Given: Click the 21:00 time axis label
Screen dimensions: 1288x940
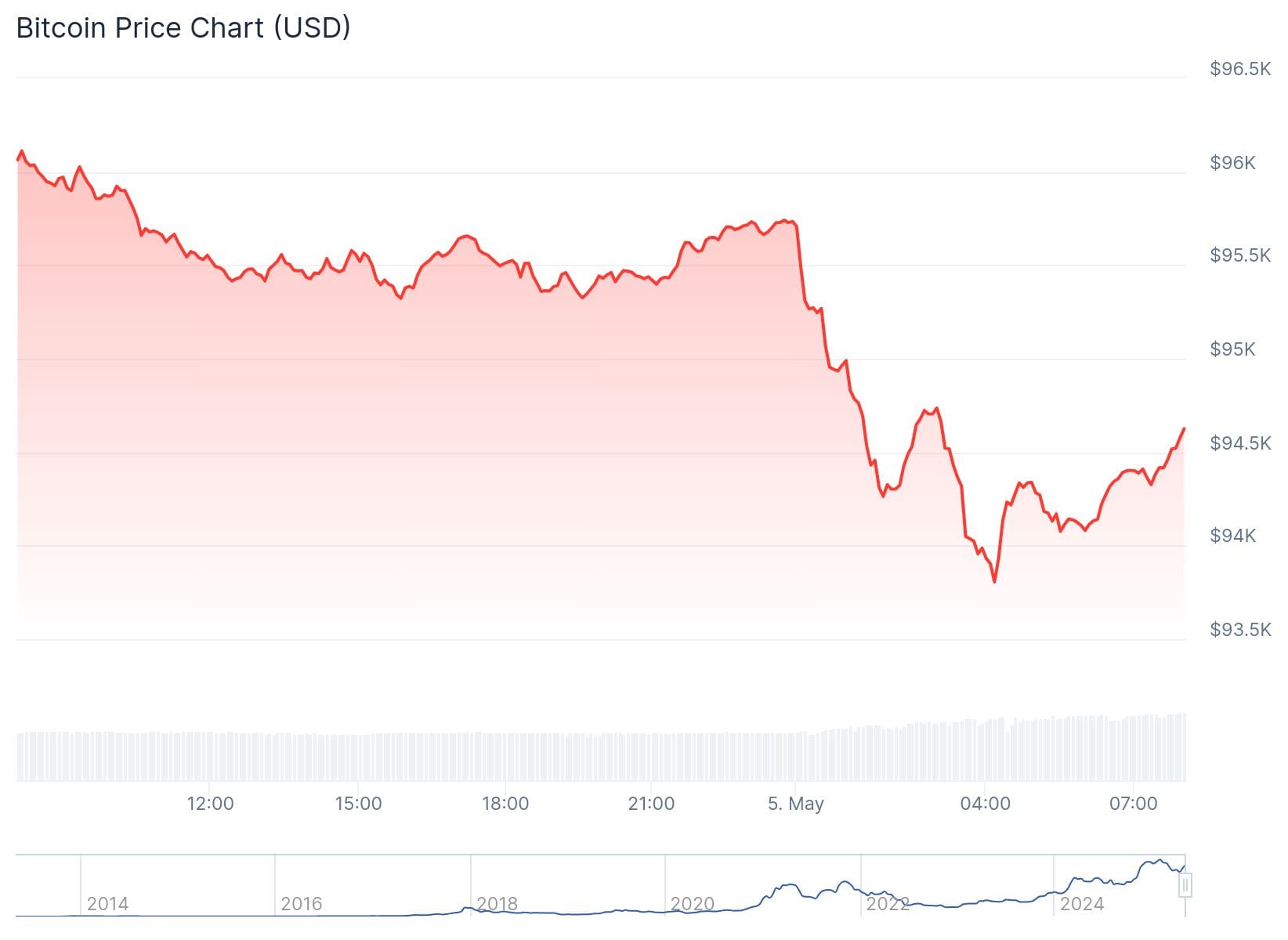Looking at the screenshot, I should 651,804.
